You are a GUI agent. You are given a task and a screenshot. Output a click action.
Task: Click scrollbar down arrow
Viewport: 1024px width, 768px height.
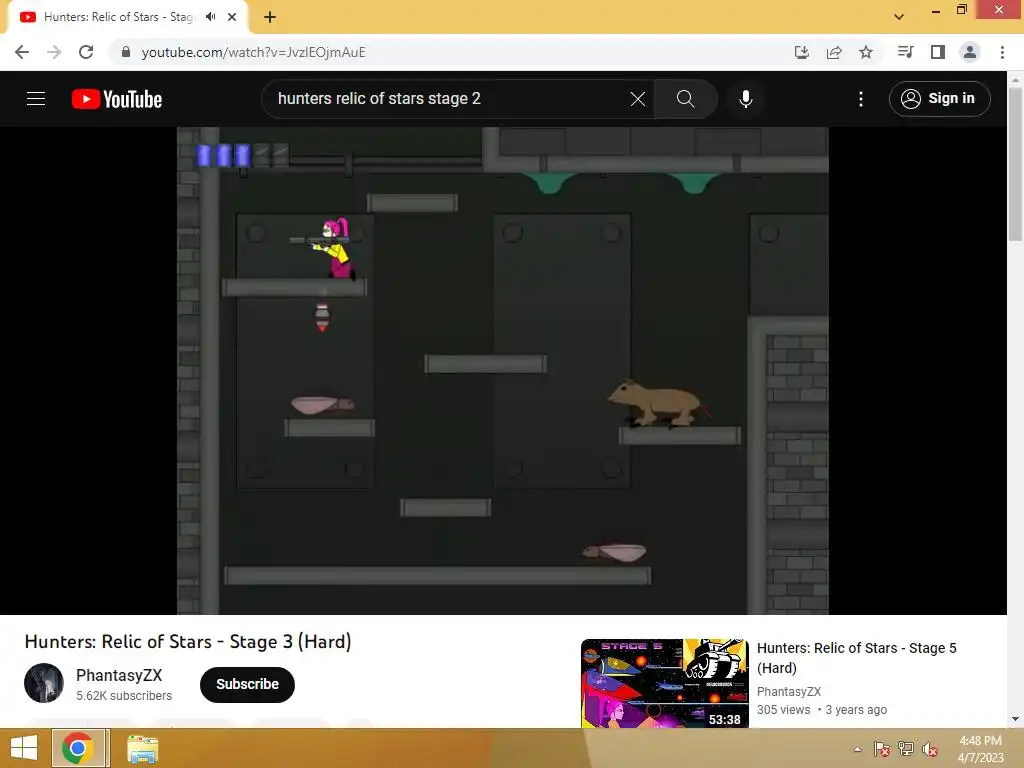tap(1015, 719)
